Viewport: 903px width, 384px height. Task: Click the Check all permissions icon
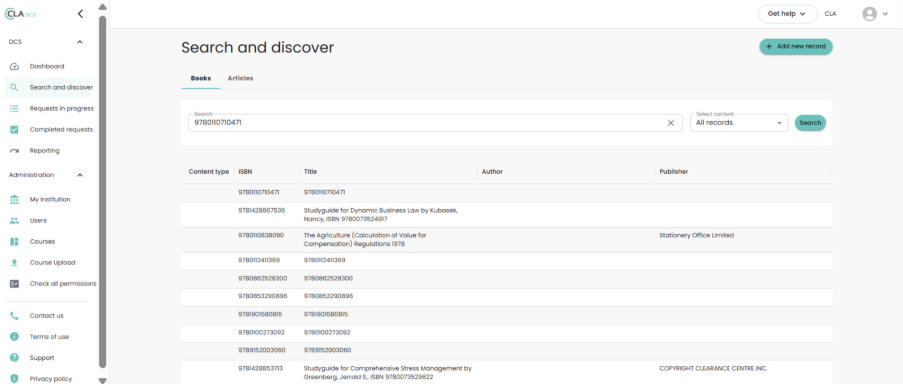pyautogui.click(x=14, y=284)
